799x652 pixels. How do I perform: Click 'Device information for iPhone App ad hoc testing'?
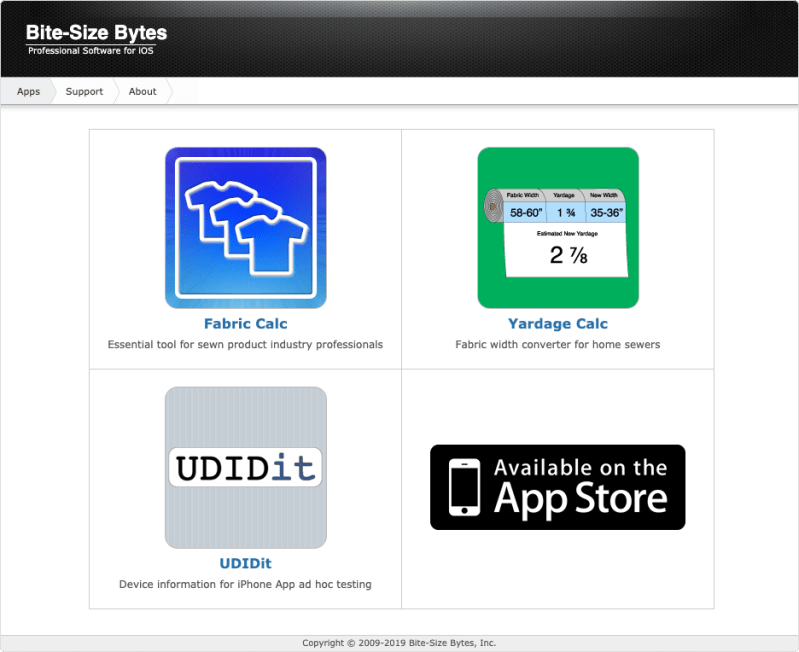click(245, 584)
